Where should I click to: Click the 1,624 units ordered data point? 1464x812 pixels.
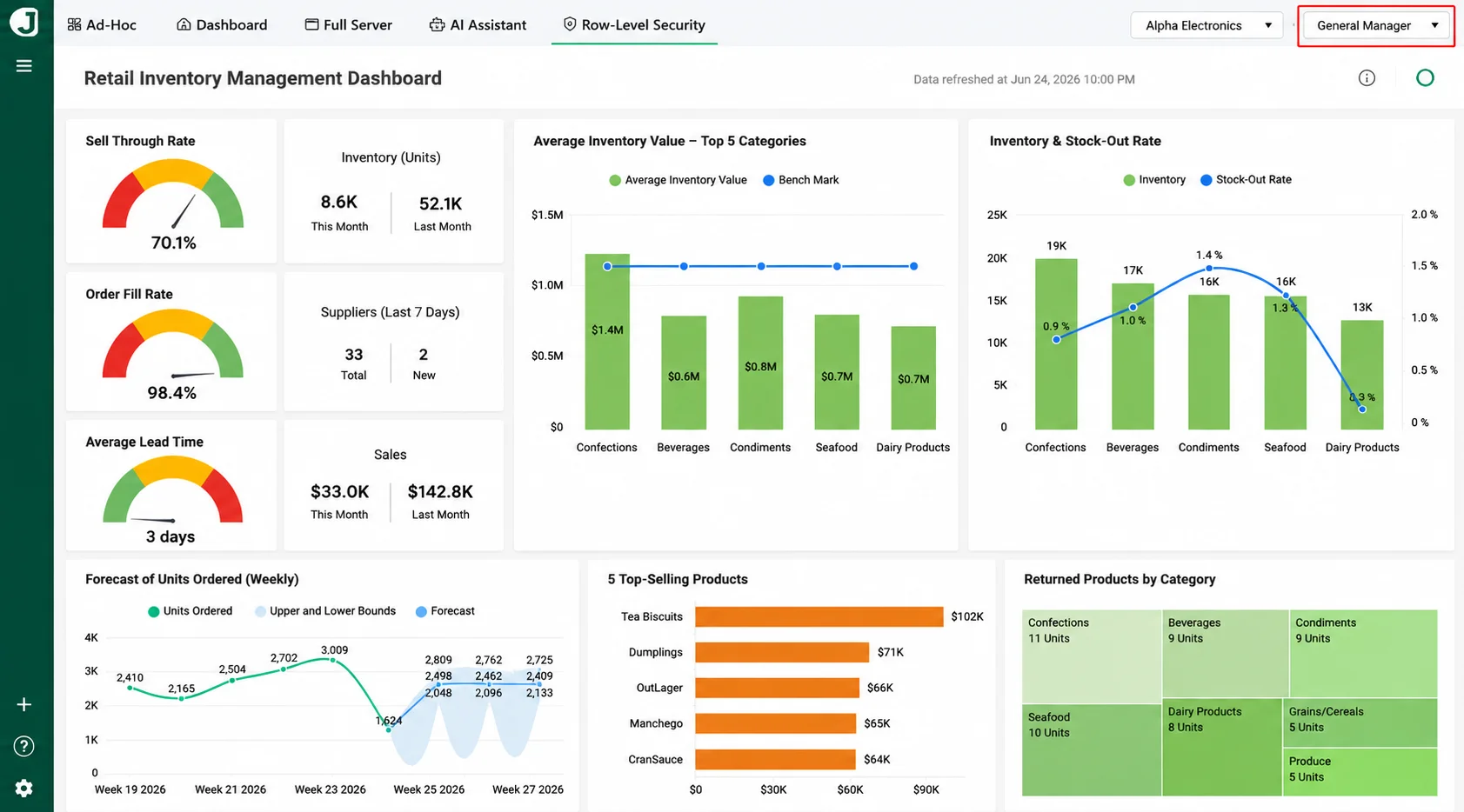point(389,730)
